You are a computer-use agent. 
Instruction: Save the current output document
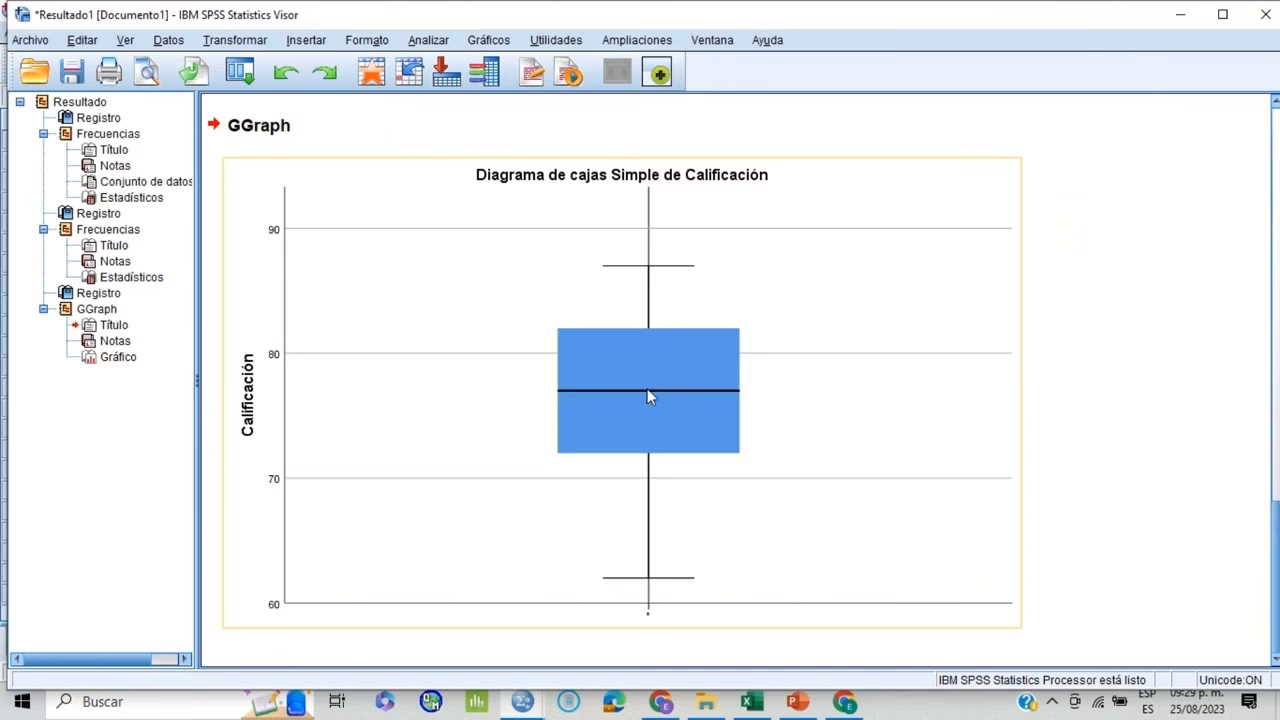tap(71, 71)
